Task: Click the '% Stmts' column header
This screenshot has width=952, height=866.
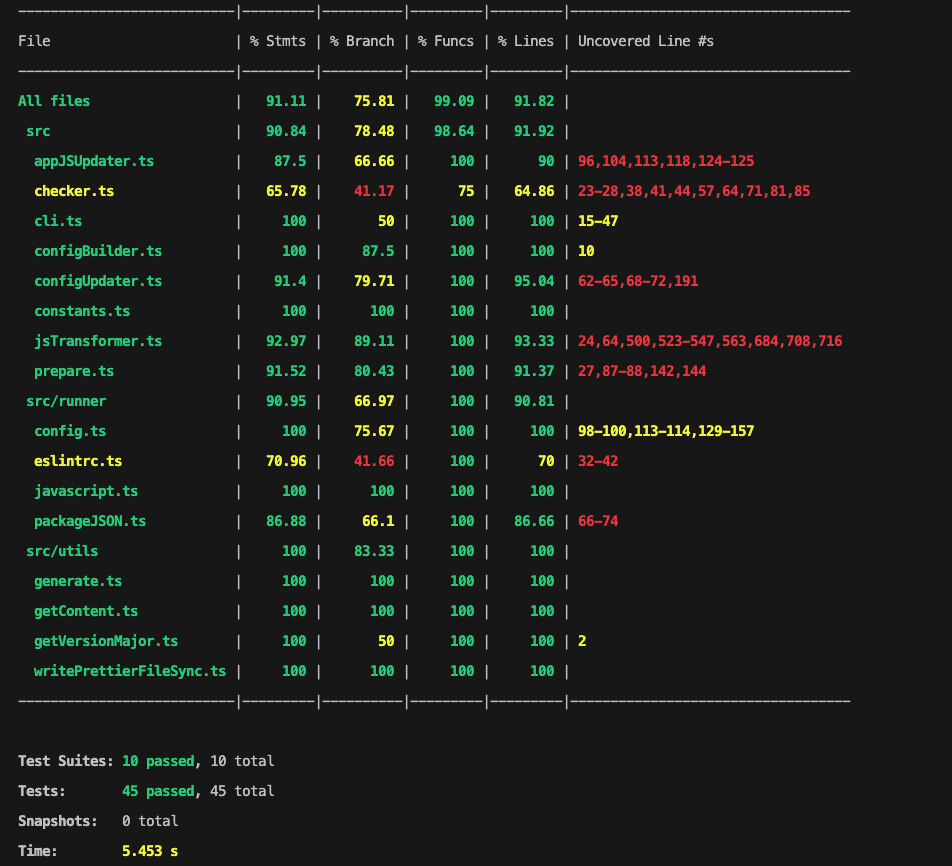Action: (x=277, y=41)
